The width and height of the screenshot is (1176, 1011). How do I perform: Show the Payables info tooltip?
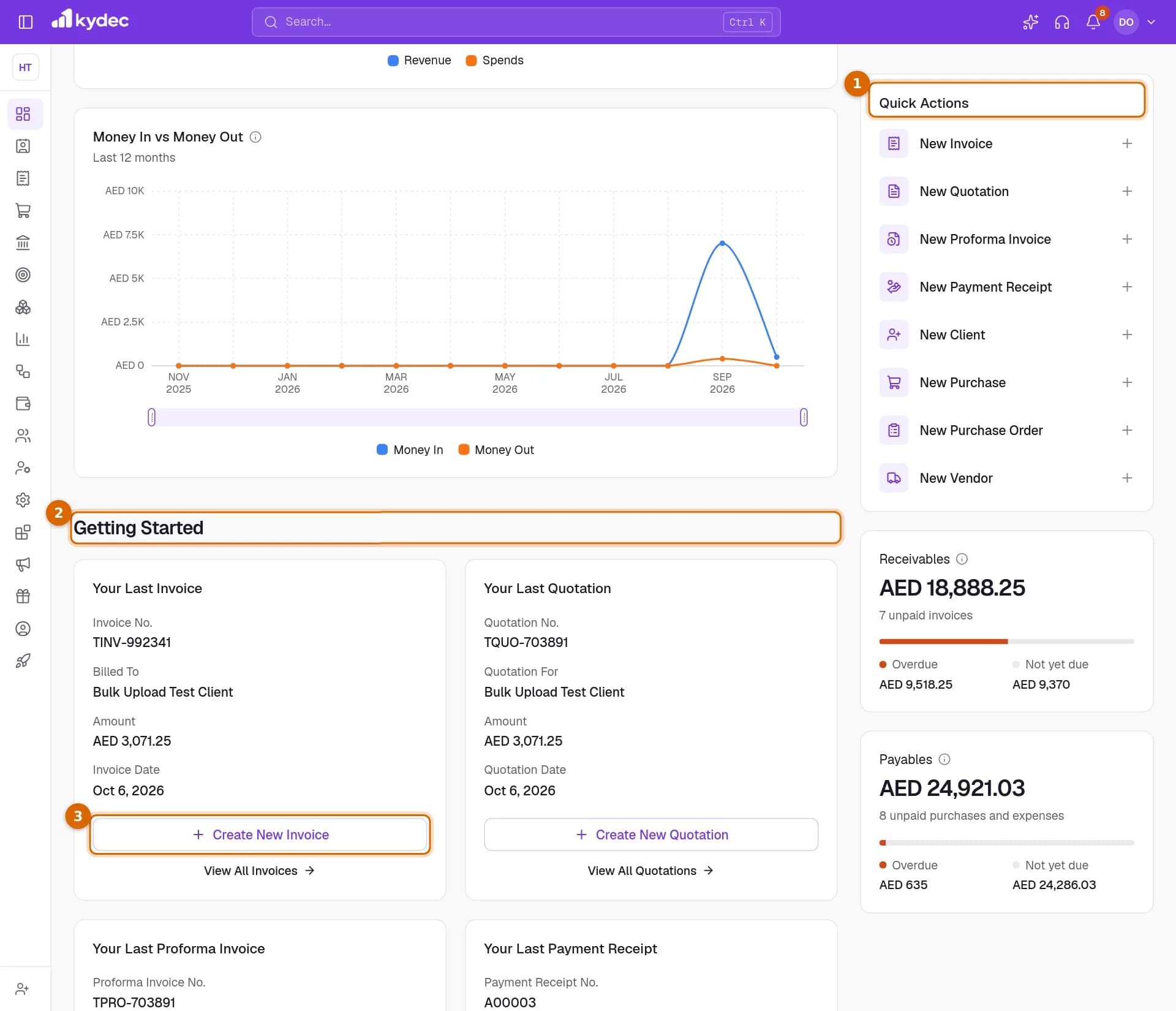[944, 759]
